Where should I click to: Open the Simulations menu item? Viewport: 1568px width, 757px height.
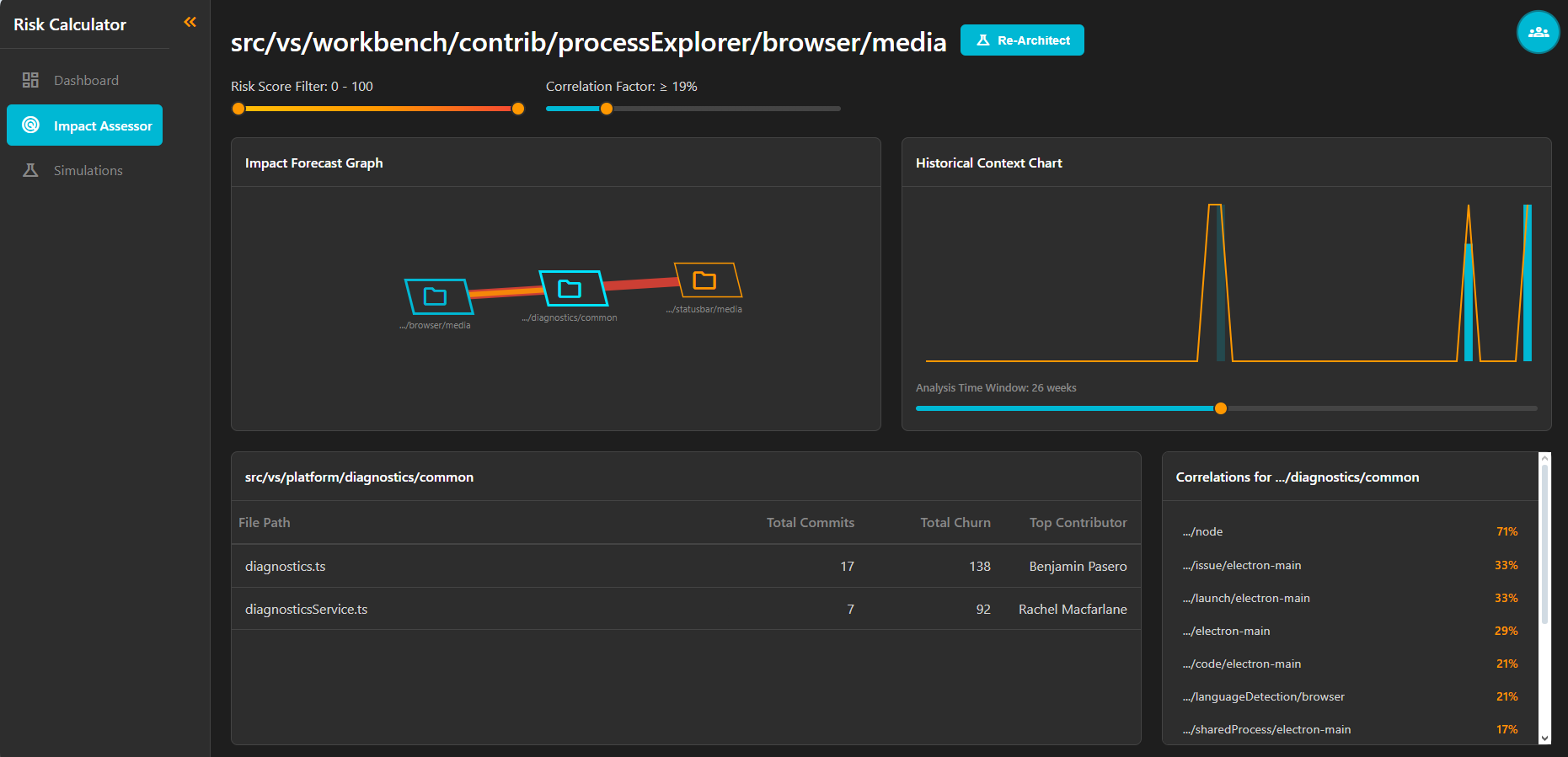click(88, 170)
